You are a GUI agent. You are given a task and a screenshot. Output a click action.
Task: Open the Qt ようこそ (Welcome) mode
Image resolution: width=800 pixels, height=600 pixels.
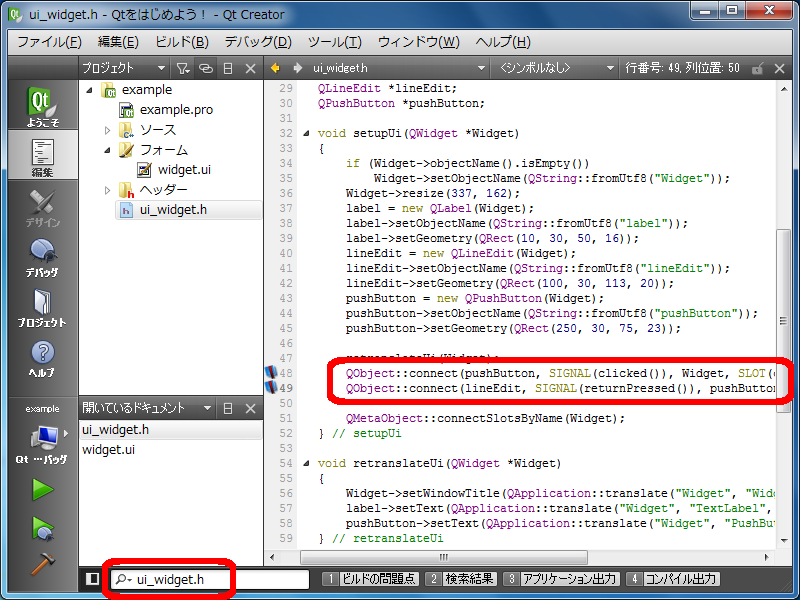(41, 109)
